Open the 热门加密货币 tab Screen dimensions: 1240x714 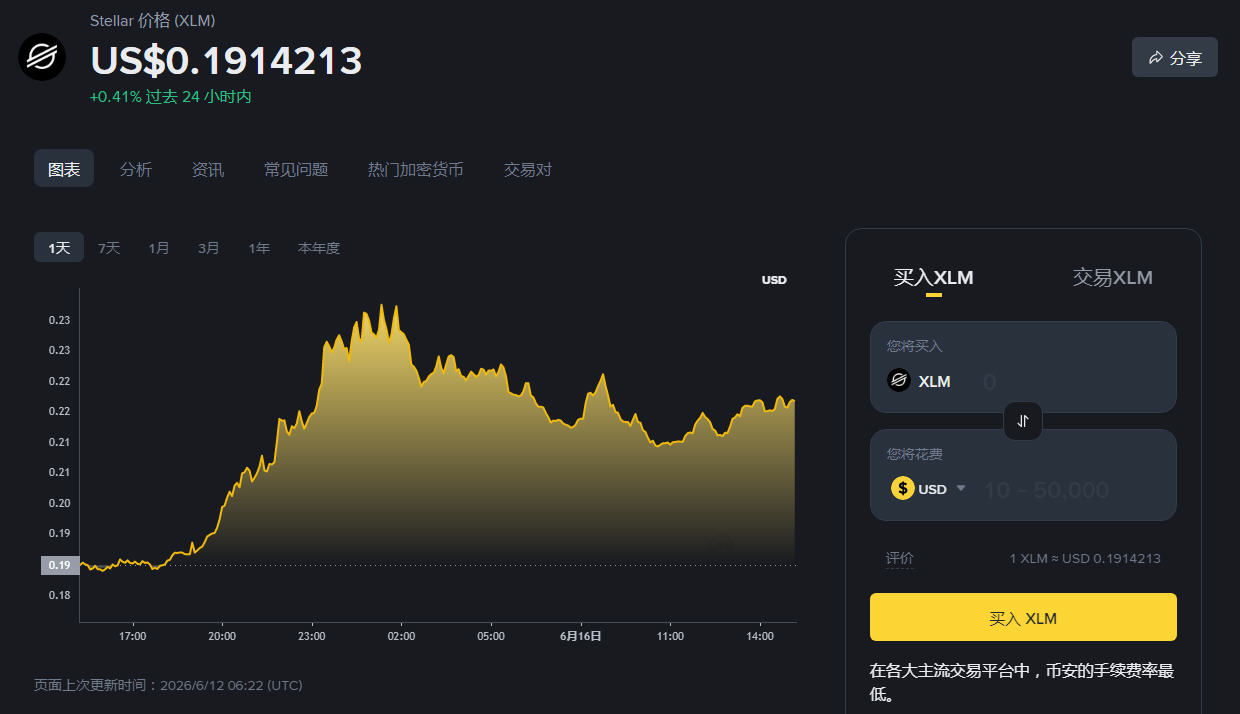(x=416, y=169)
